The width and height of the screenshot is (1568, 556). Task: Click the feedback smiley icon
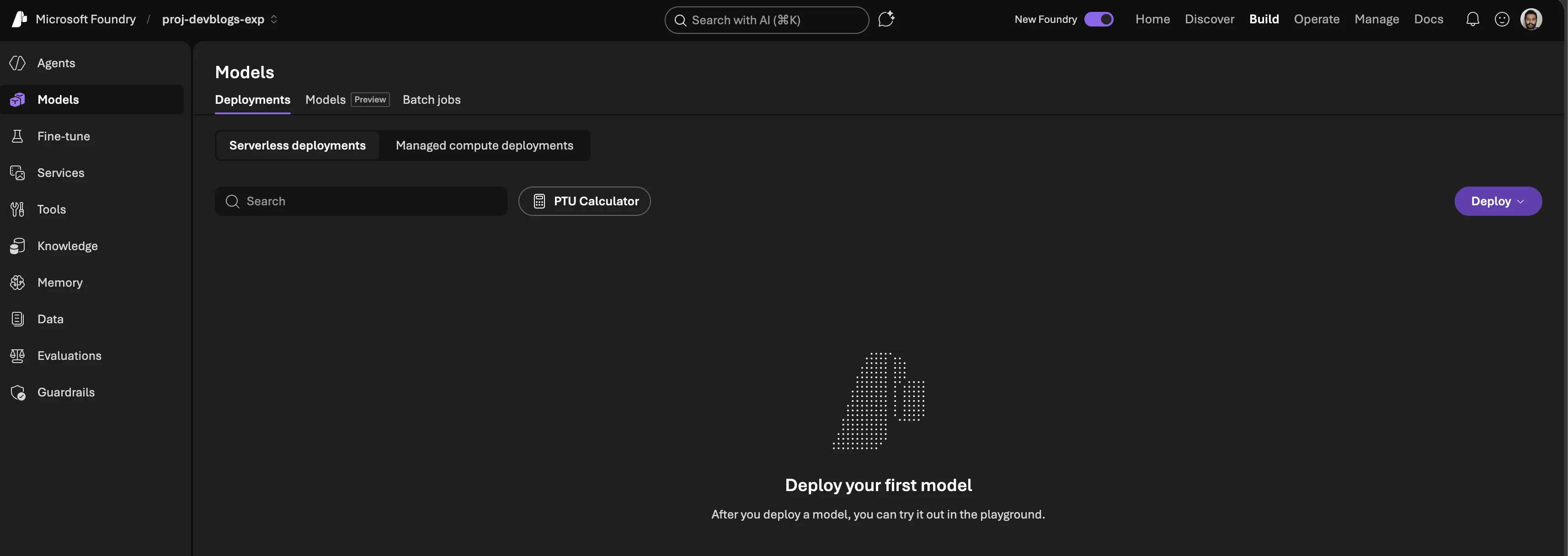point(1502,20)
